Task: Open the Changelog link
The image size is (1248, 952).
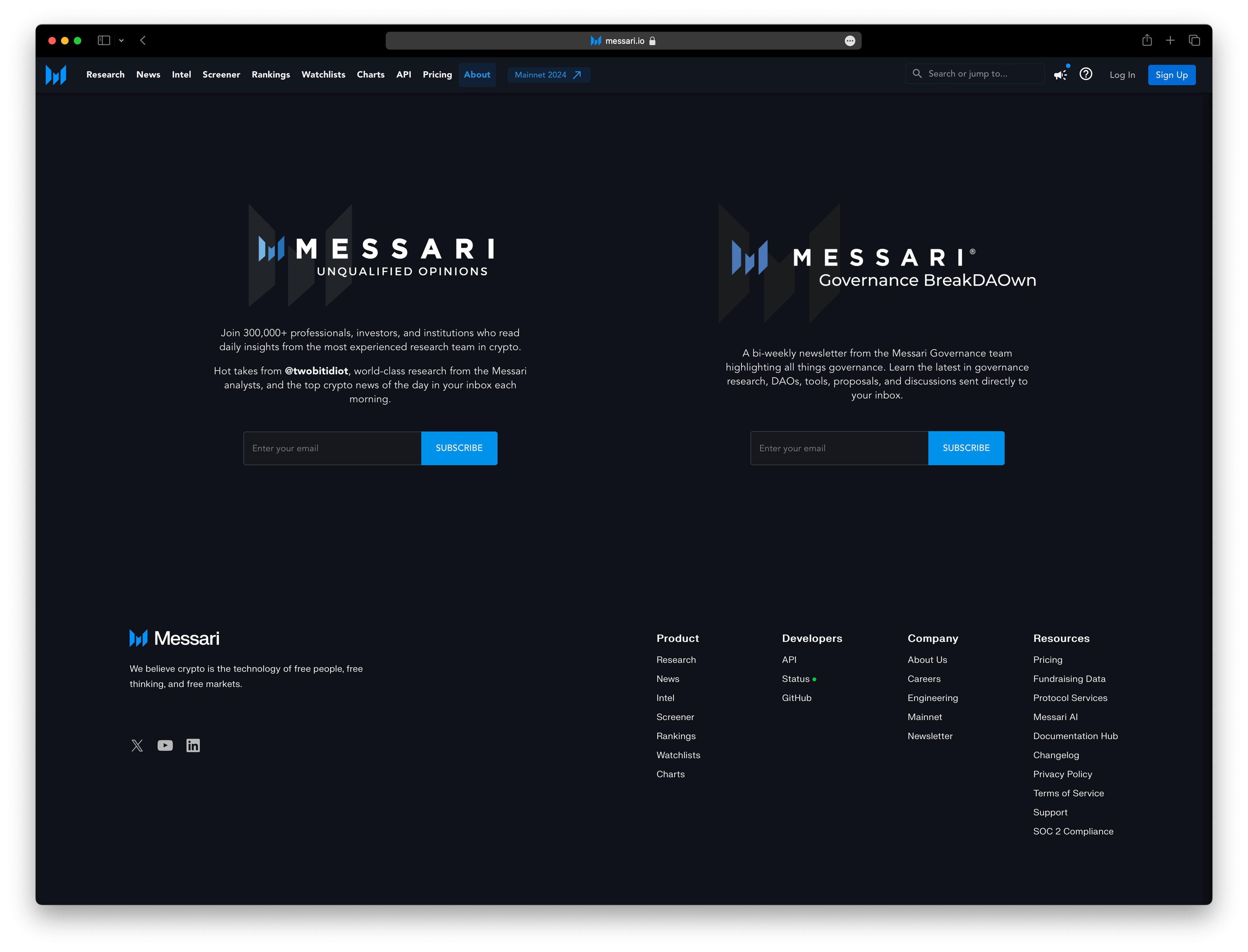Action: click(1056, 755)
